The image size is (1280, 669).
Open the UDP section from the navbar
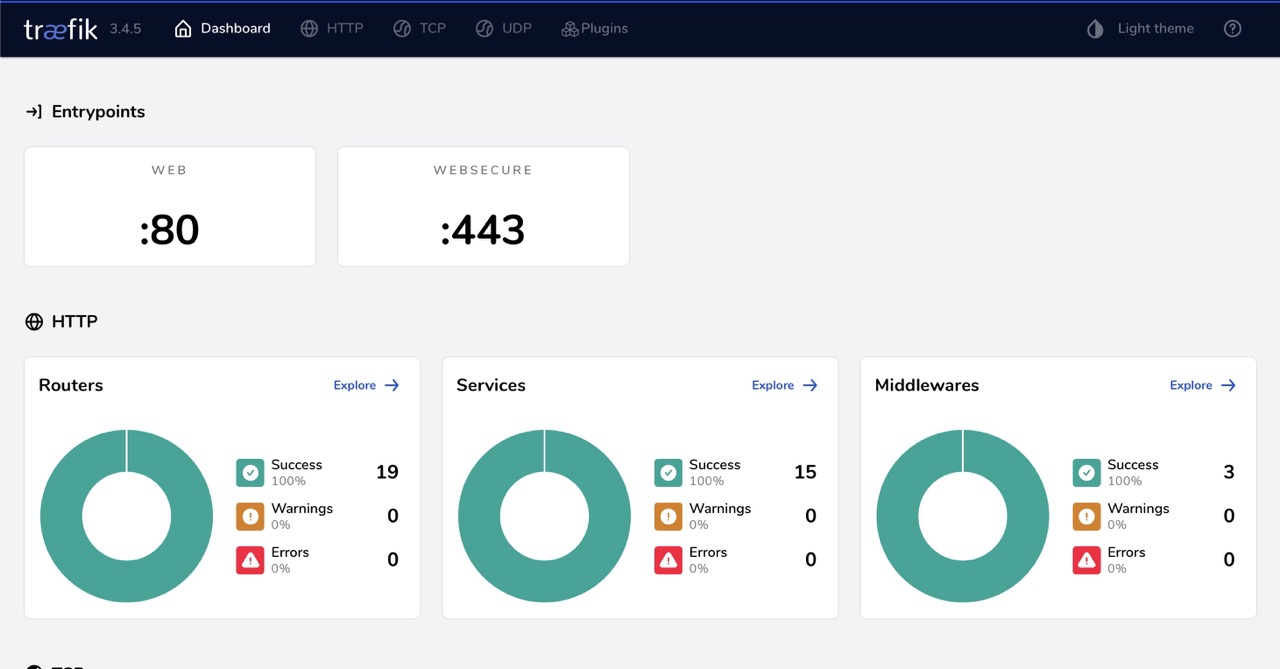point(504,28)
